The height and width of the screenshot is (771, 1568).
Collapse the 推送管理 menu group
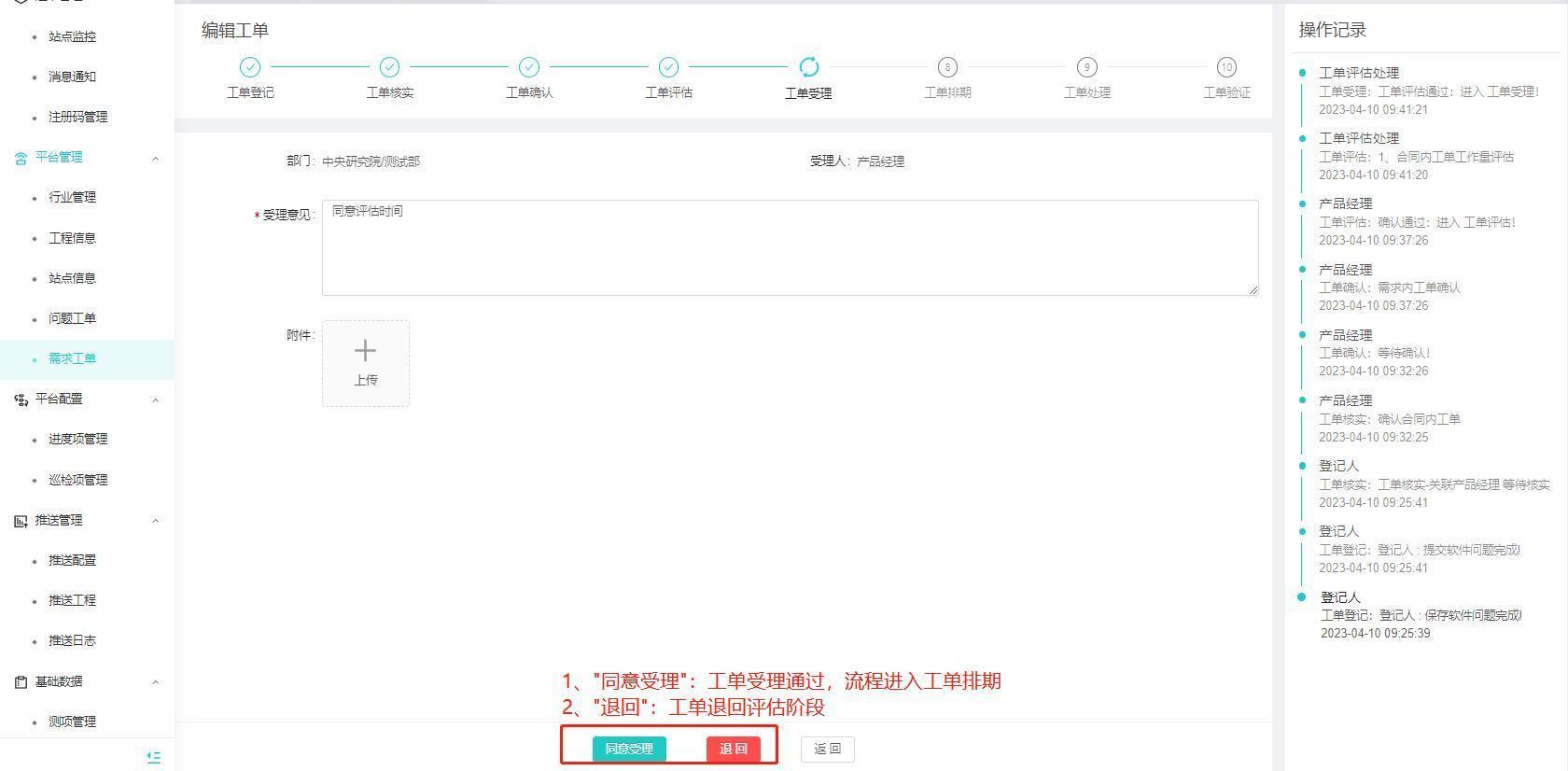click(x=155, y=521)
